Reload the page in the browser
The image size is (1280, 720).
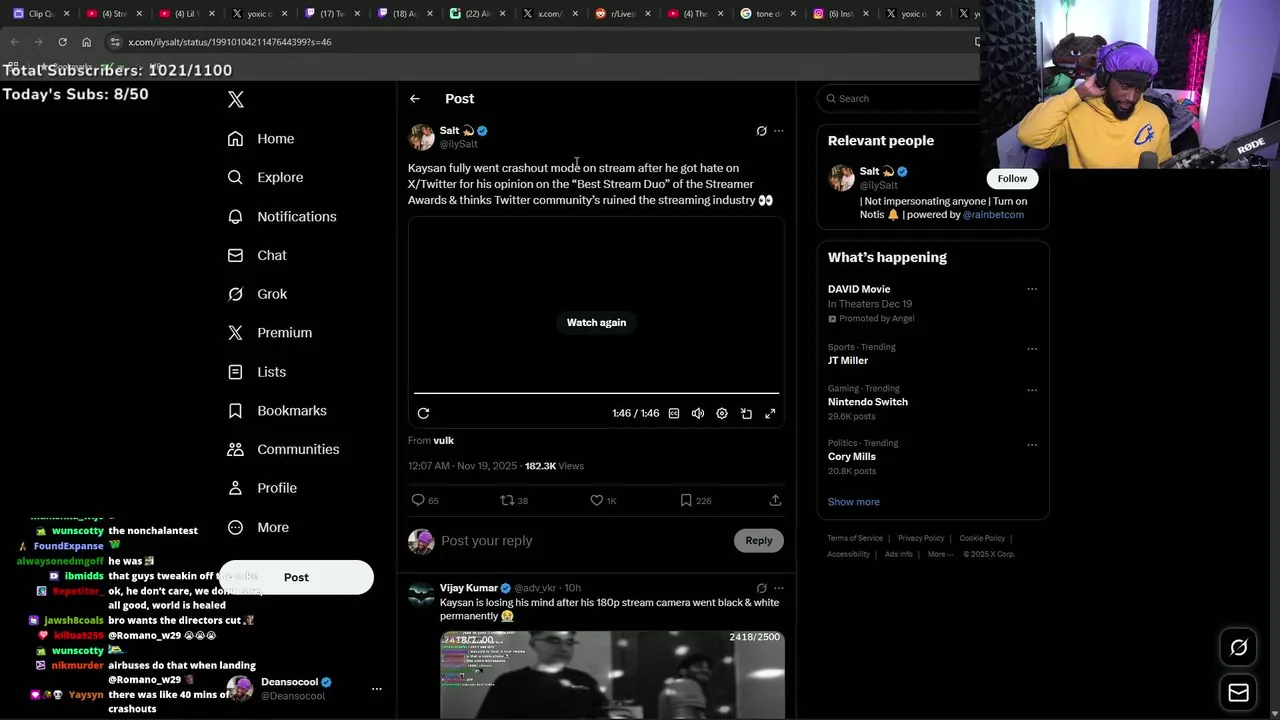[x=62, y=42]
